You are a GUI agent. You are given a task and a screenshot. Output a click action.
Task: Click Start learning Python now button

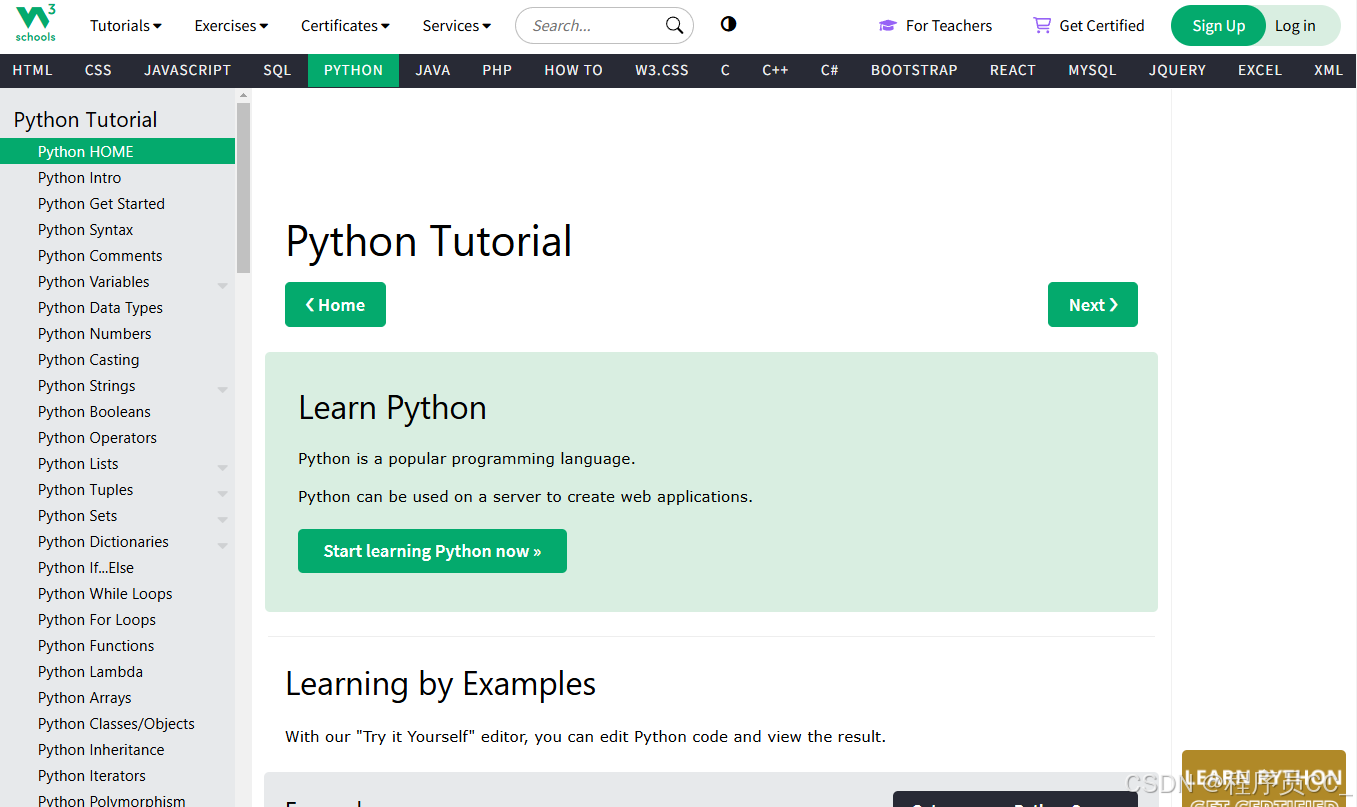[432, 551]
